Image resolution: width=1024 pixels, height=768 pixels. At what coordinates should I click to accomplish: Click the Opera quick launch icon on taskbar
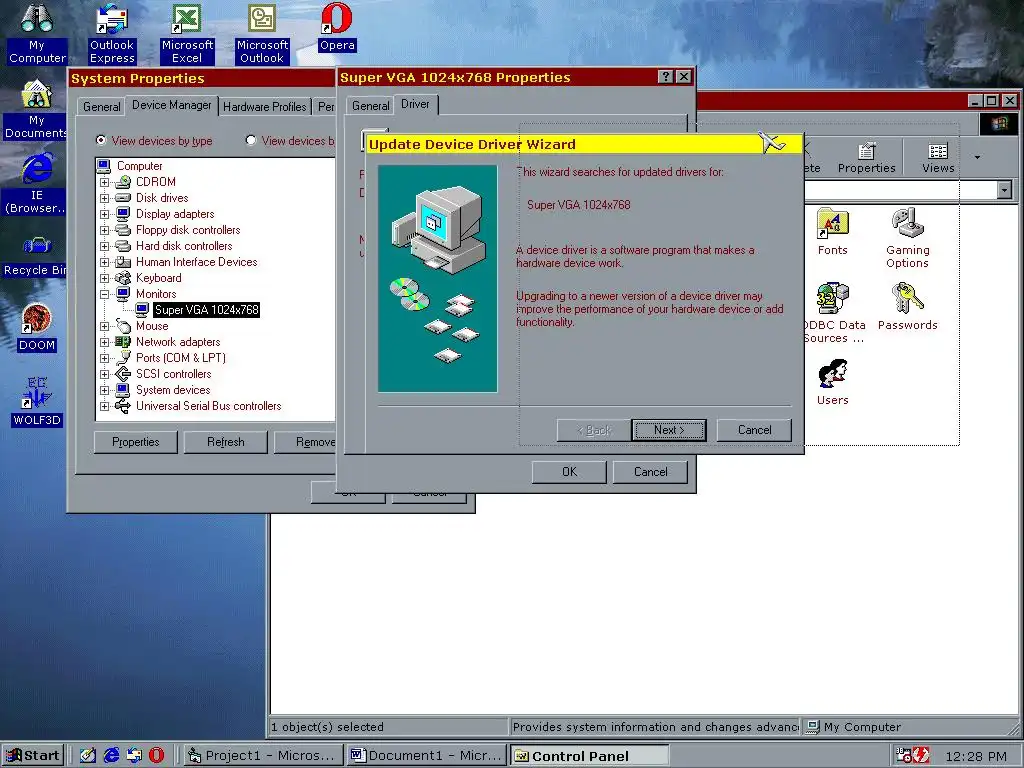[x=156, y=755]
